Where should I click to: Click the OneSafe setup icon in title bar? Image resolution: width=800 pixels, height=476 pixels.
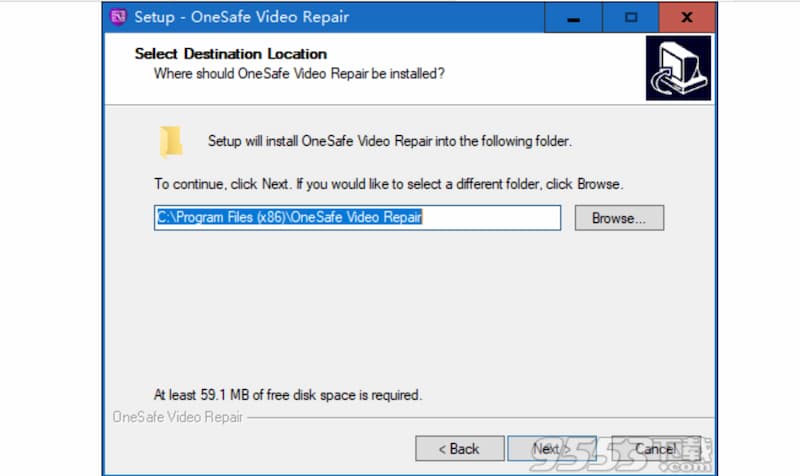coord(118,17)
